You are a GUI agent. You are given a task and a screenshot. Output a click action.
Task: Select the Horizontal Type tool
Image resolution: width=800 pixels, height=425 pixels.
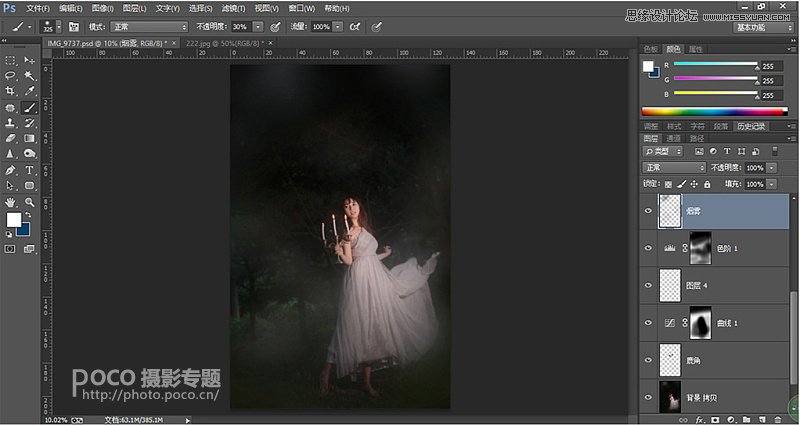coord(30,170)
